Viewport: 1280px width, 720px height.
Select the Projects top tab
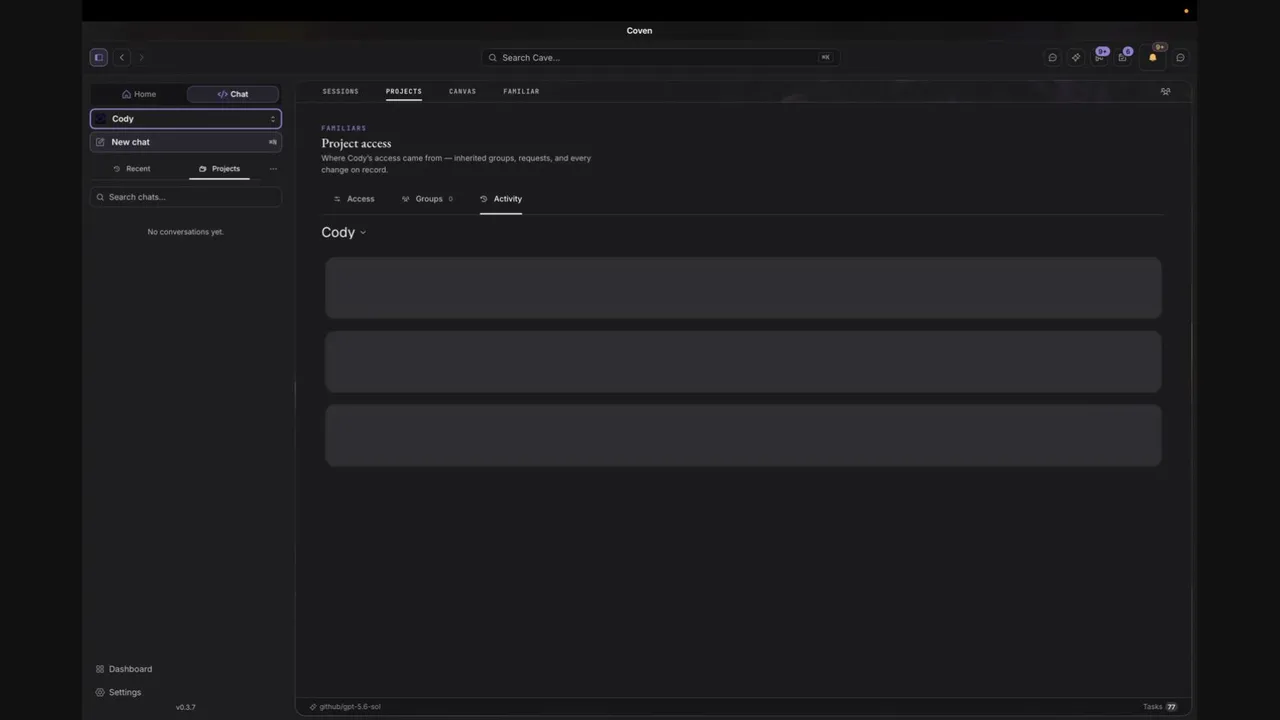404,91
